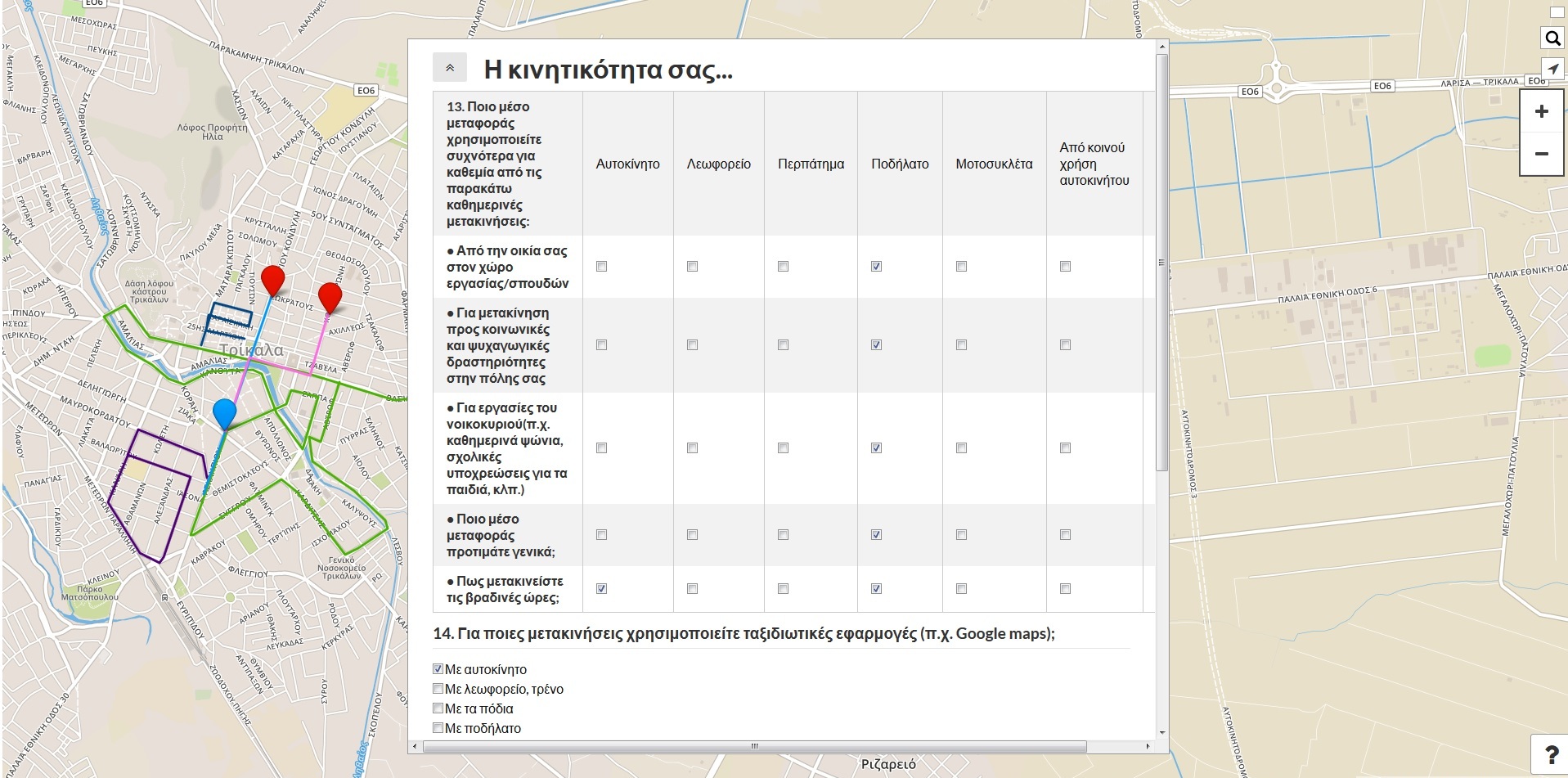Click 'Γενικό Νοσοκομείο Τρικάλων' map label

point(341,568)
